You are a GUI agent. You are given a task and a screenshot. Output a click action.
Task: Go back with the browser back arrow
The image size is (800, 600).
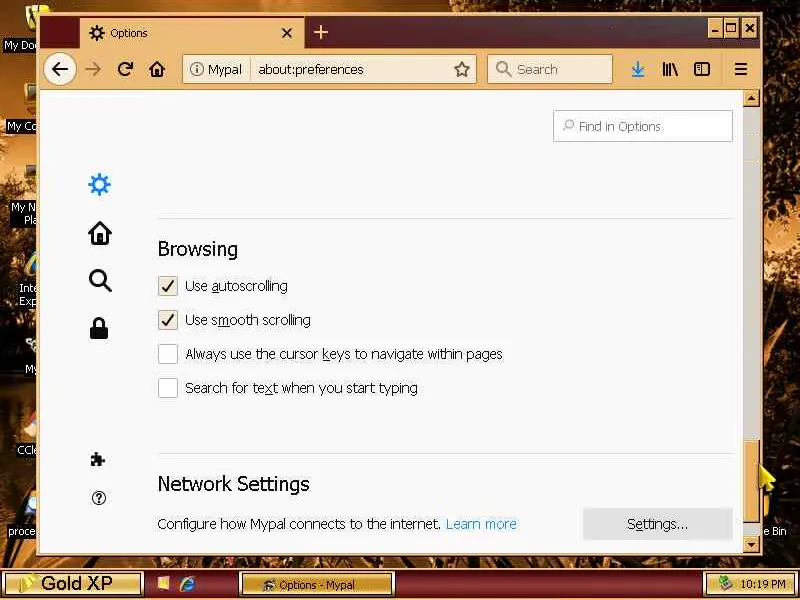(x=60, y=69)
